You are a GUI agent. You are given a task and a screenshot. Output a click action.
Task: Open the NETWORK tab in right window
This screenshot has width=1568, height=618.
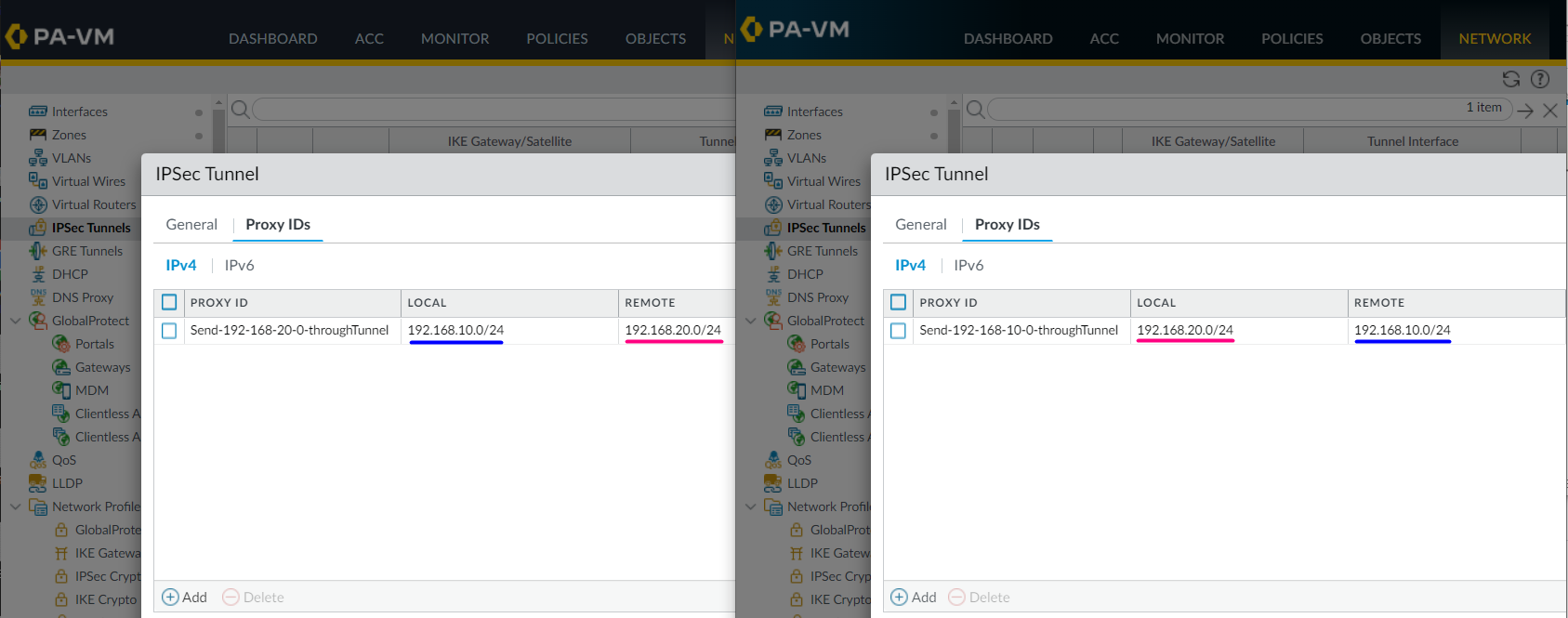coord(1495,38)
